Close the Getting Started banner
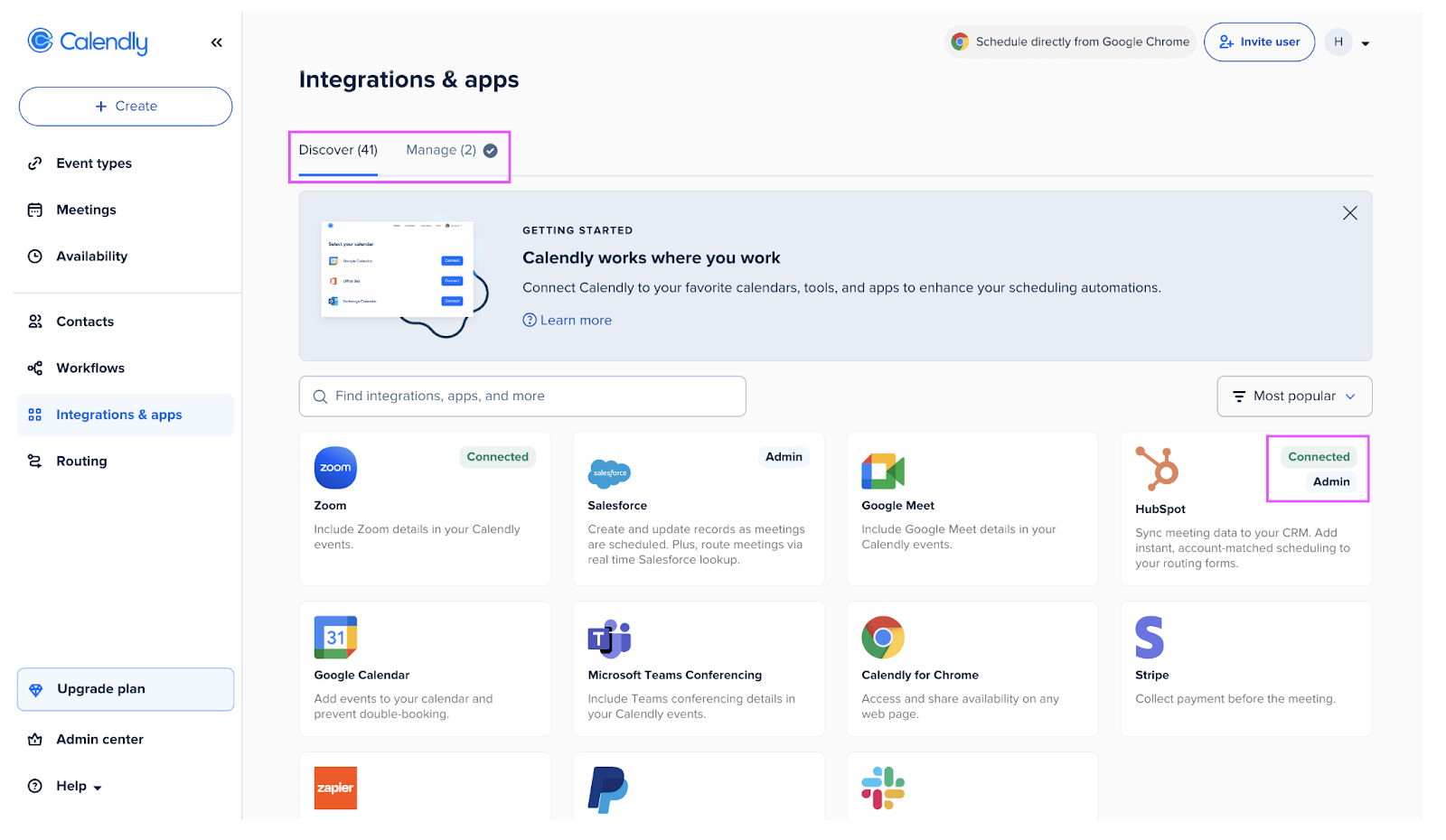Viewport: 1446px width, 840px height. click(1350, 213)
